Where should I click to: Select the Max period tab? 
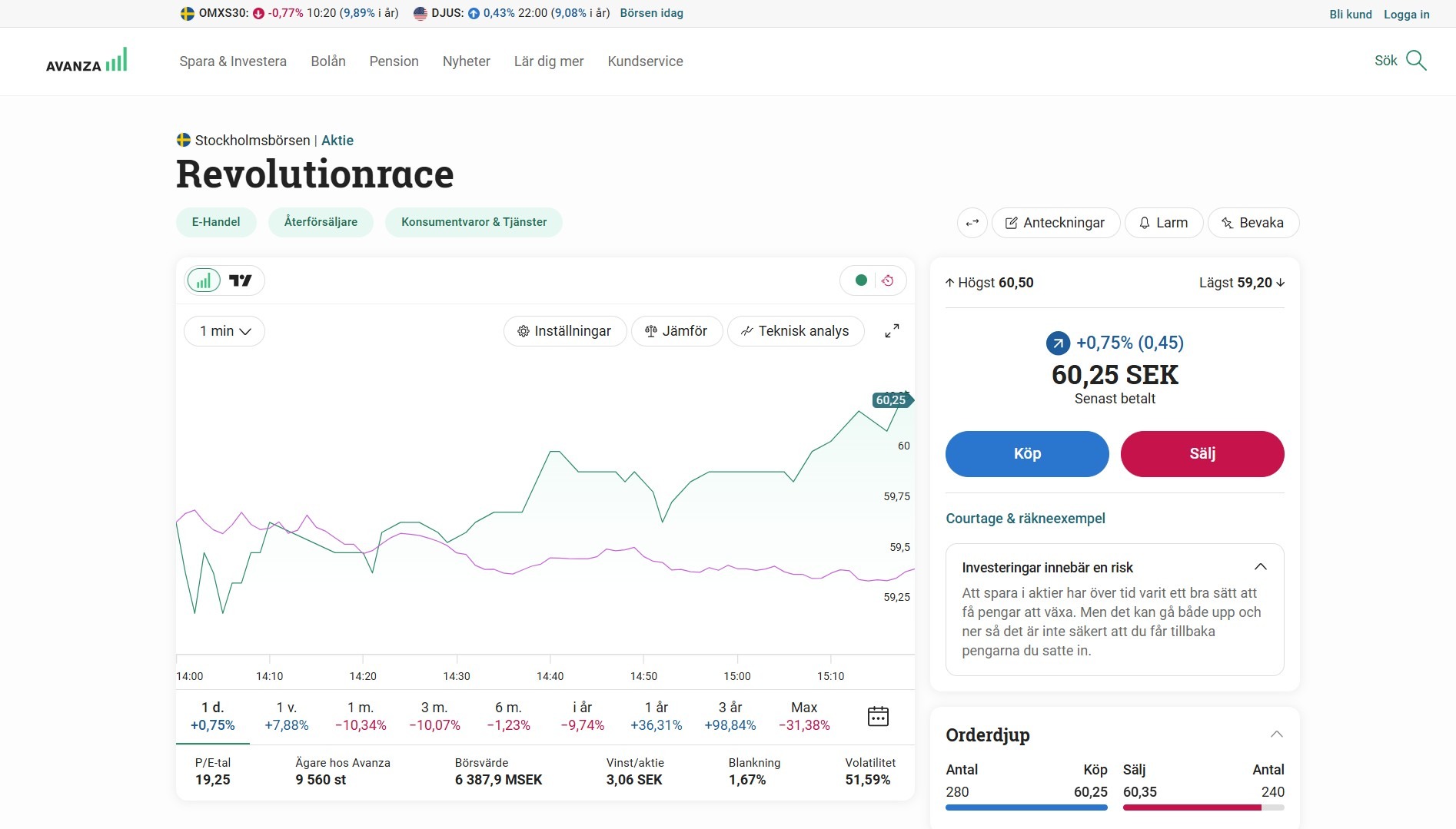(x=804, y=716)
